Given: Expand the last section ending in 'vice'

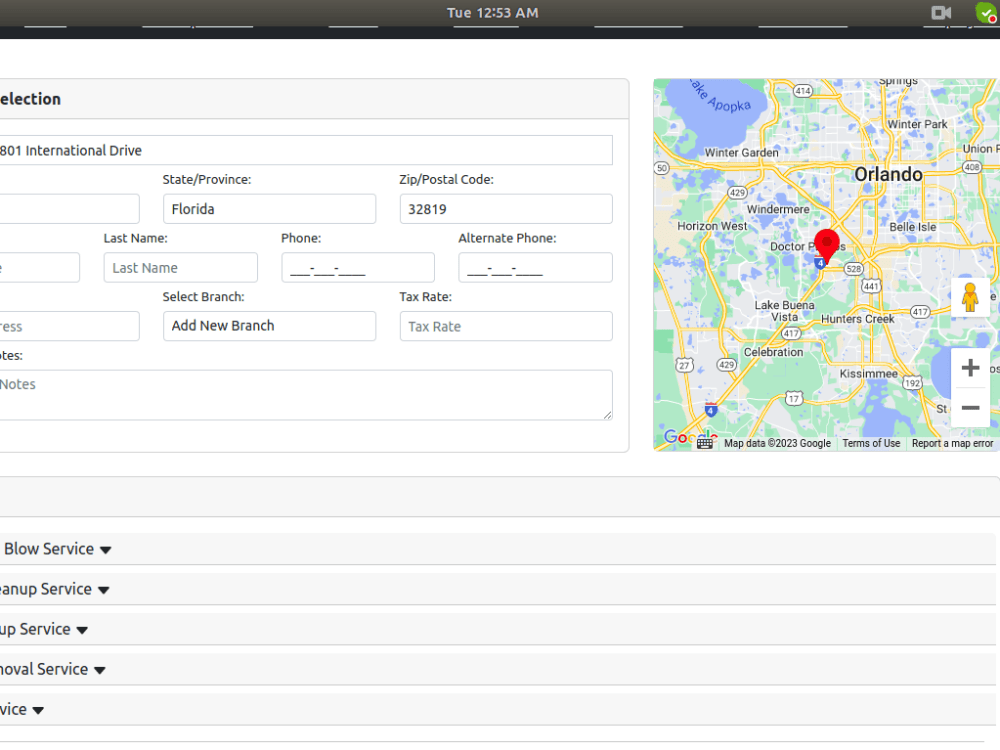Looking at the screenshot, I should tap(38, 710).
